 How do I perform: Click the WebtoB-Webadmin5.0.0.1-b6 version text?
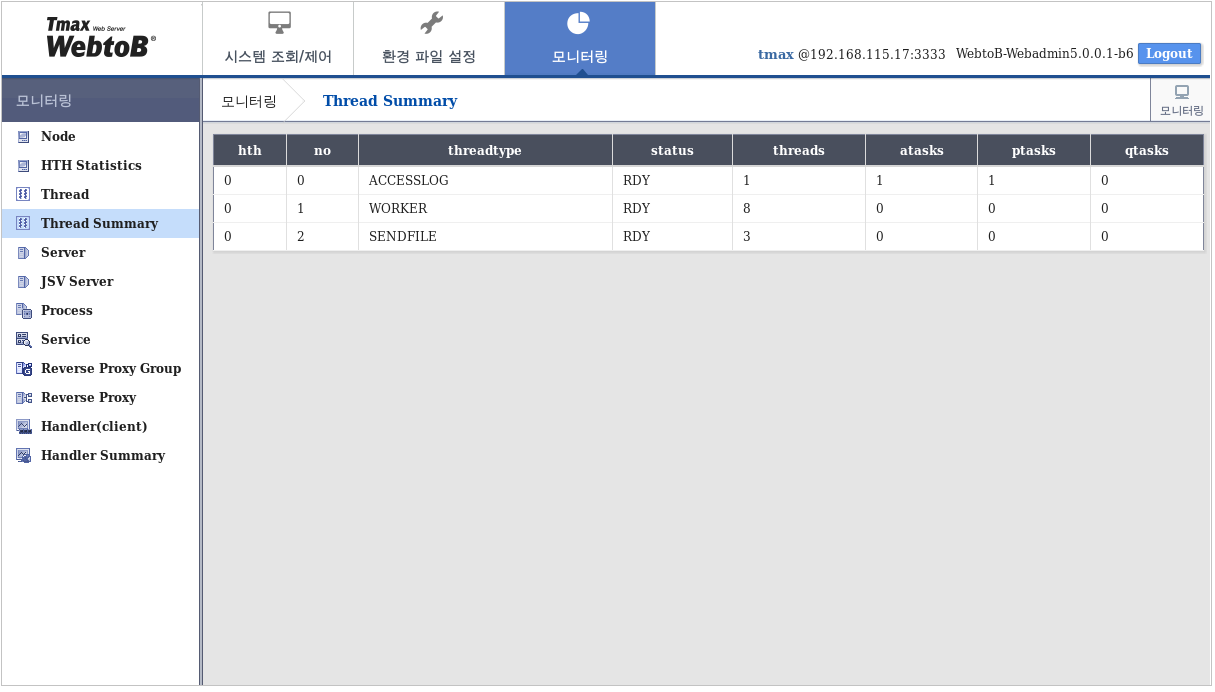(x=1045, y=54)
